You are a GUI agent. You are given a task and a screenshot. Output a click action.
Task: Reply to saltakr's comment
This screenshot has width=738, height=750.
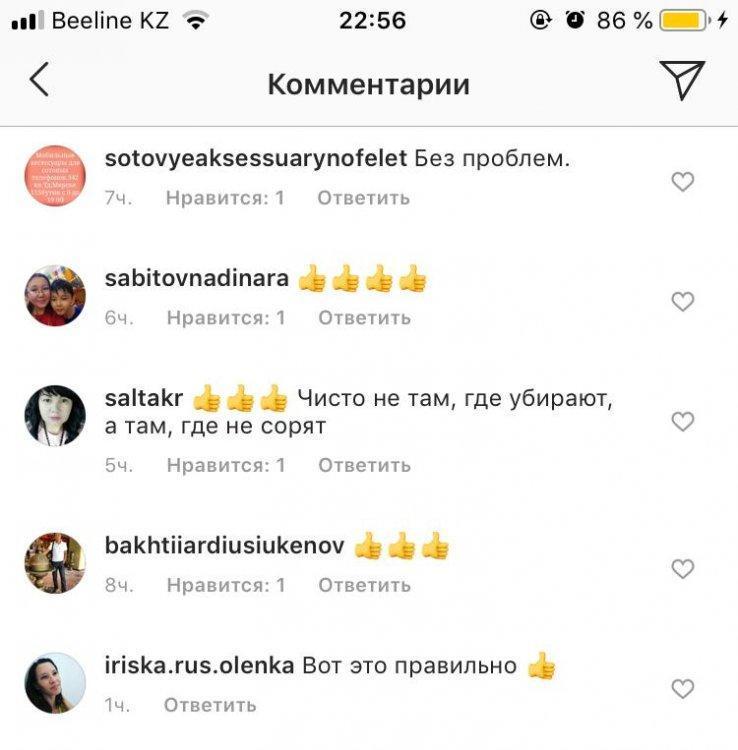coord(364,465)
